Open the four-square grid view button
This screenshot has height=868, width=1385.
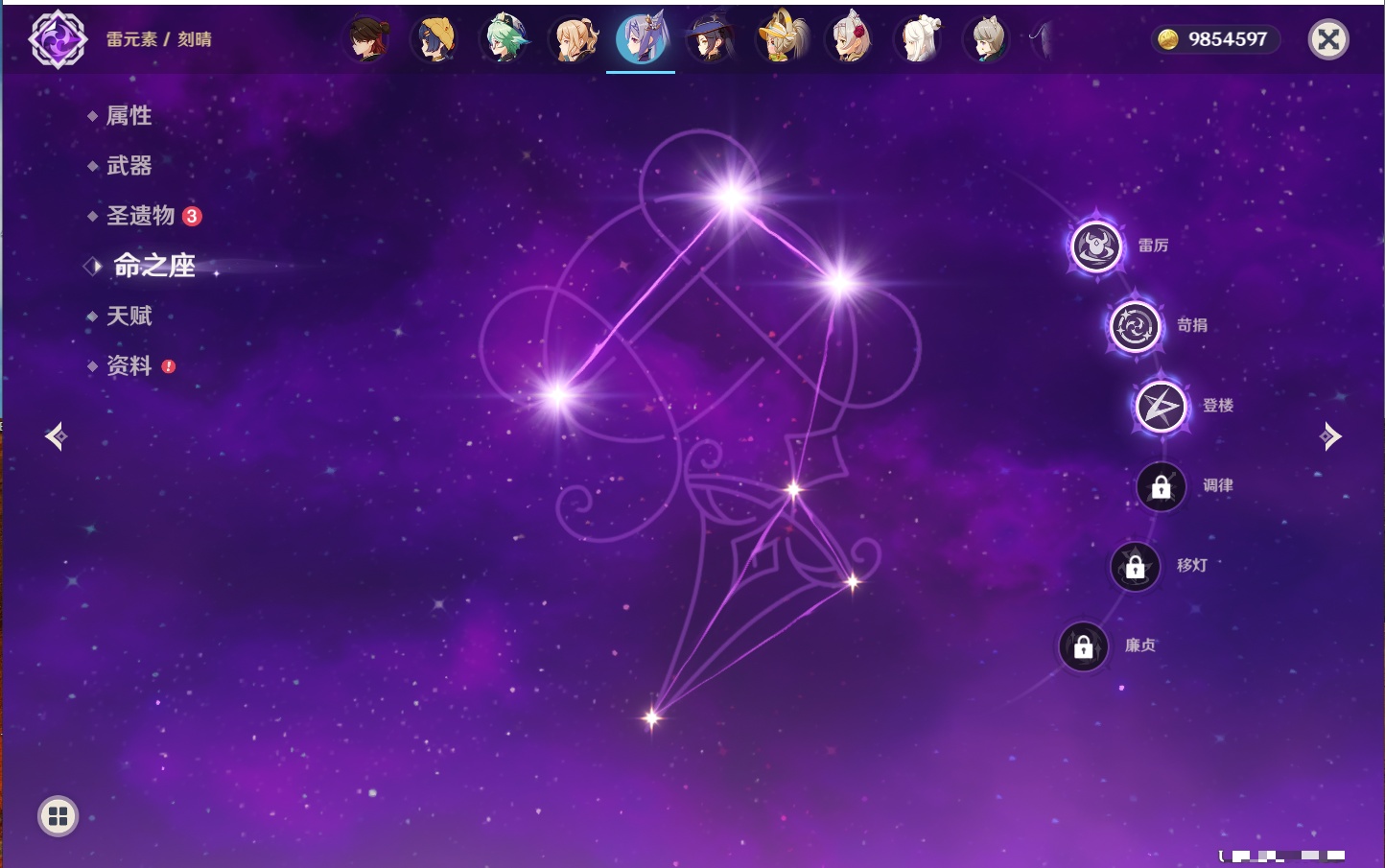click(58, 816)
